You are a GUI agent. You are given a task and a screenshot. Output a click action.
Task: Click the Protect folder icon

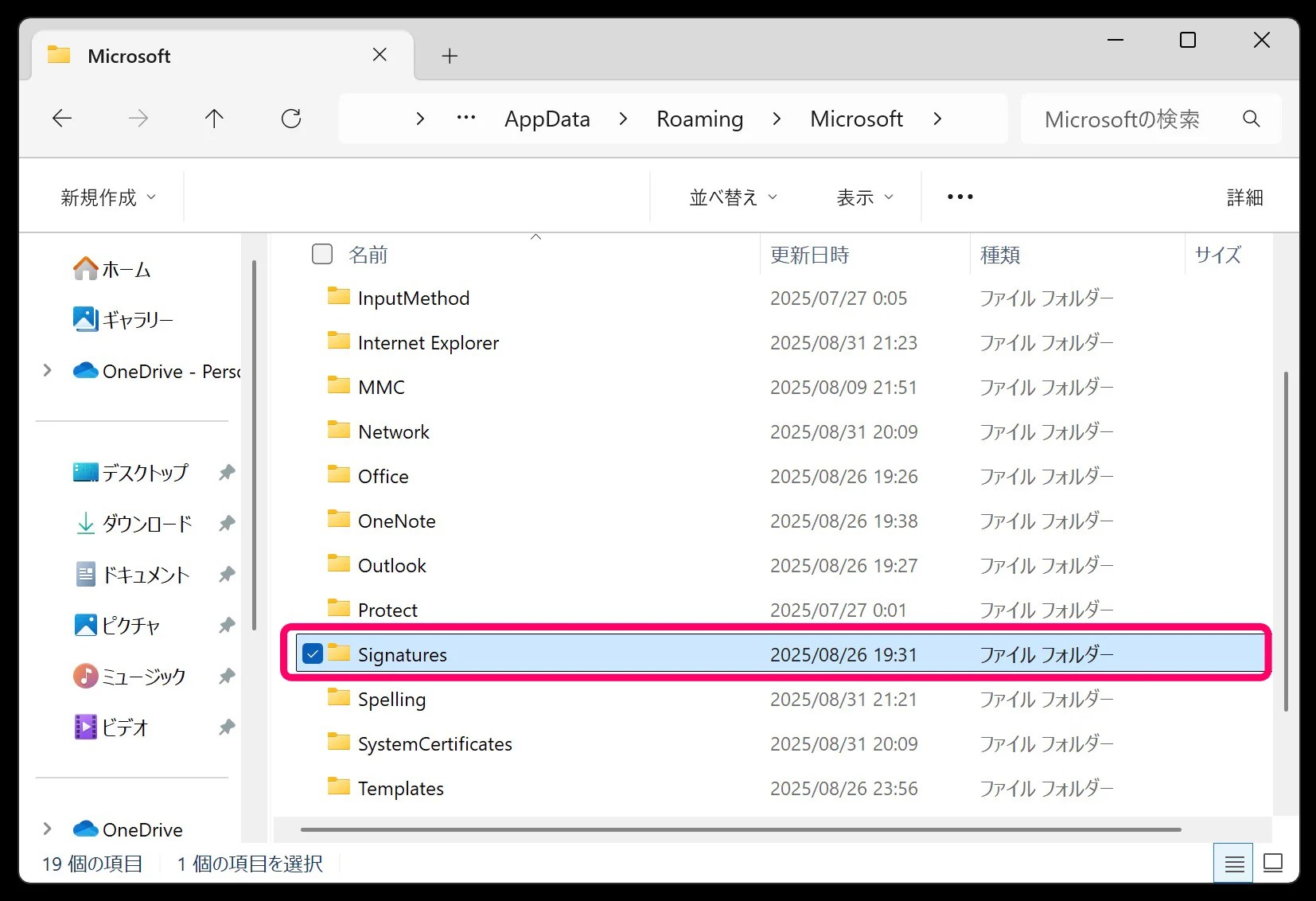coord(339,609)
